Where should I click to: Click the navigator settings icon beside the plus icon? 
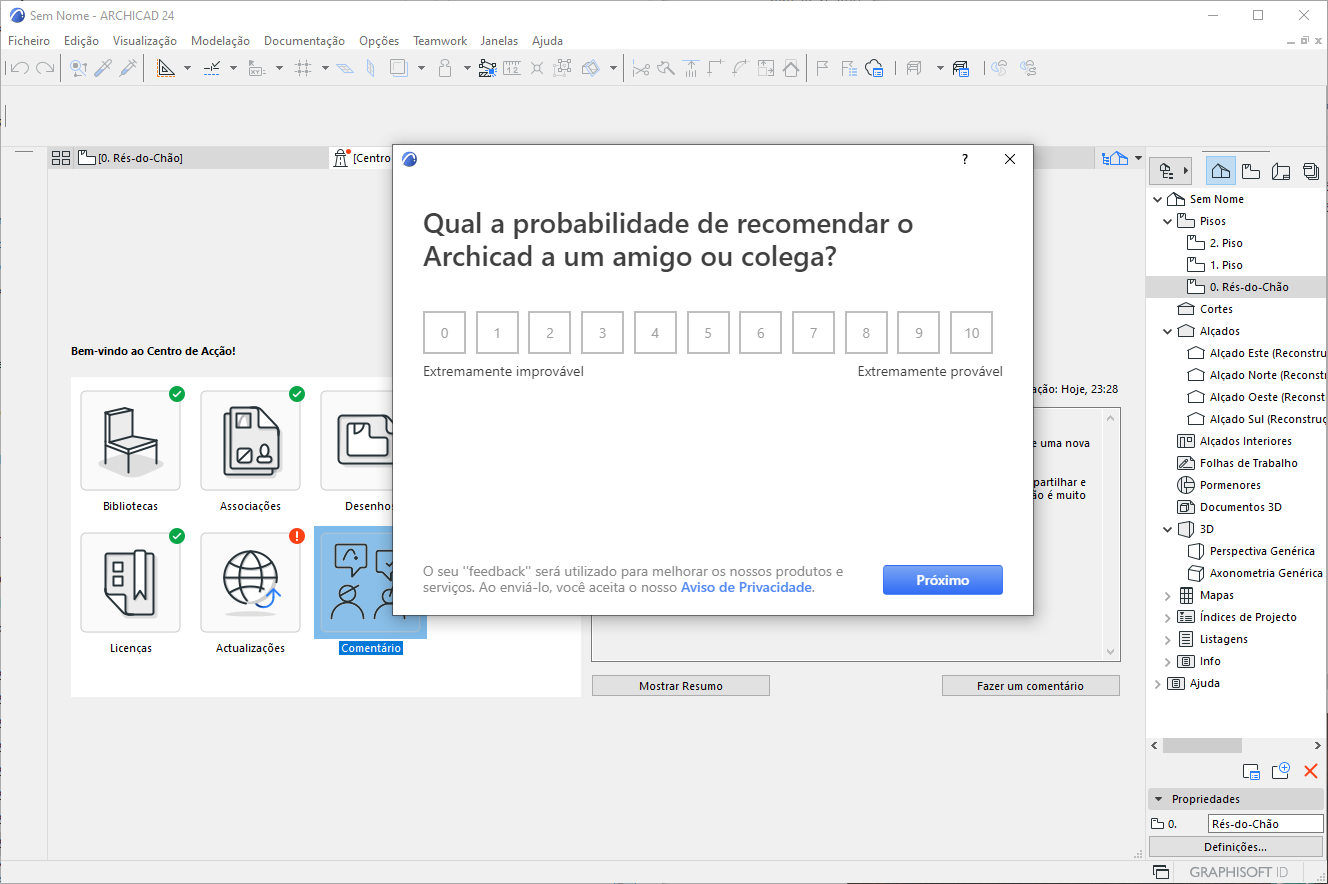(x=1251, y=771)
